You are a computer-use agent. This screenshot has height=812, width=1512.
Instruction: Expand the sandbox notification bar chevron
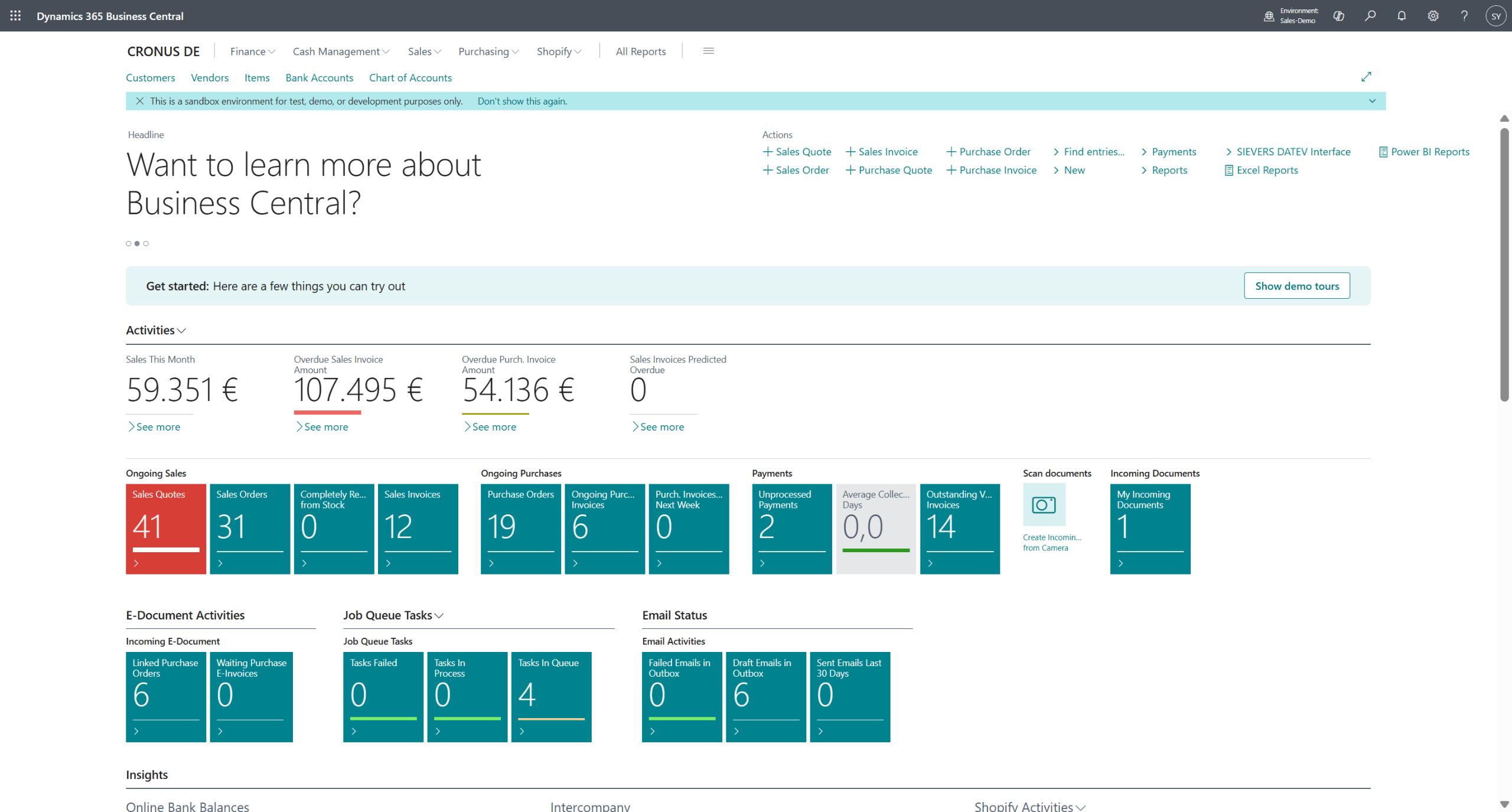[1372, 101]
